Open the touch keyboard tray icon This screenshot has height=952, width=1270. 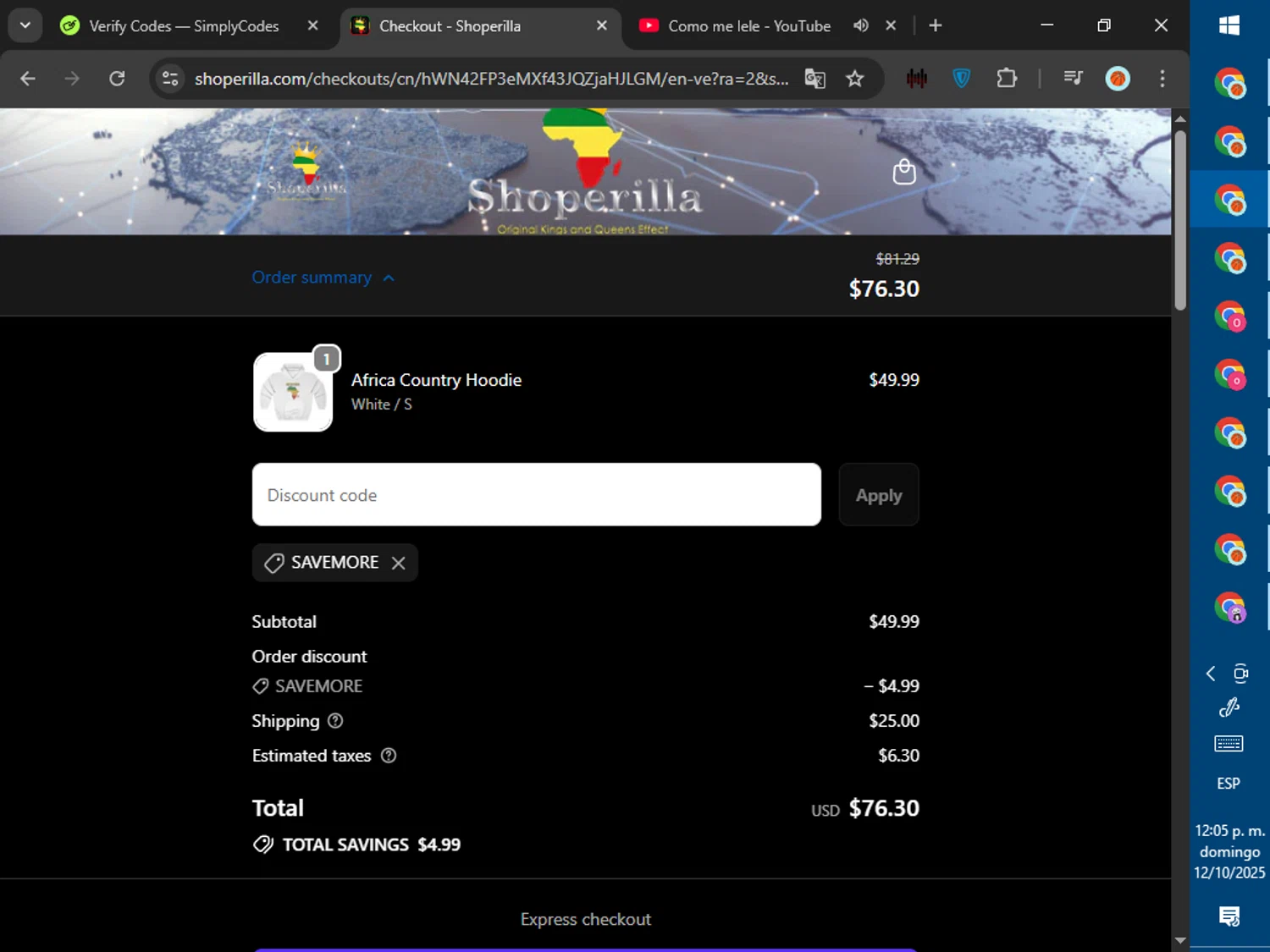click(1229, 744)
